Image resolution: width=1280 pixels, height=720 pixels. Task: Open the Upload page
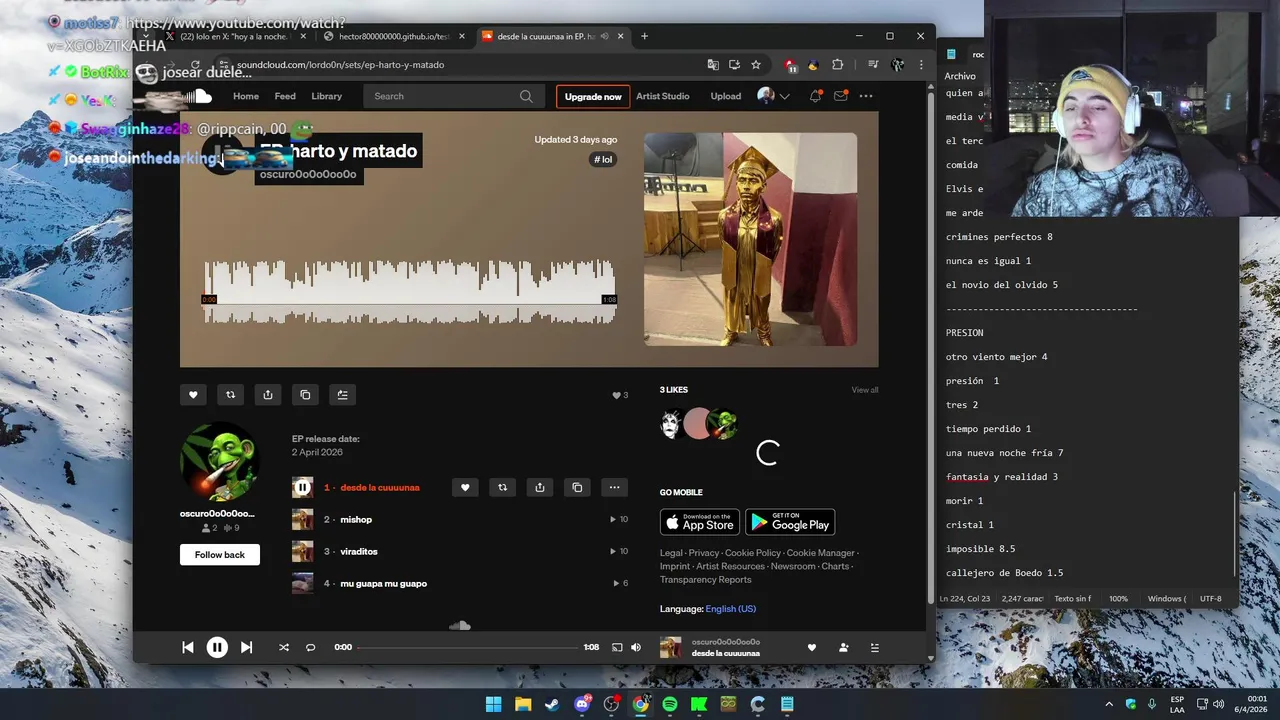click(x=726, y=96)
